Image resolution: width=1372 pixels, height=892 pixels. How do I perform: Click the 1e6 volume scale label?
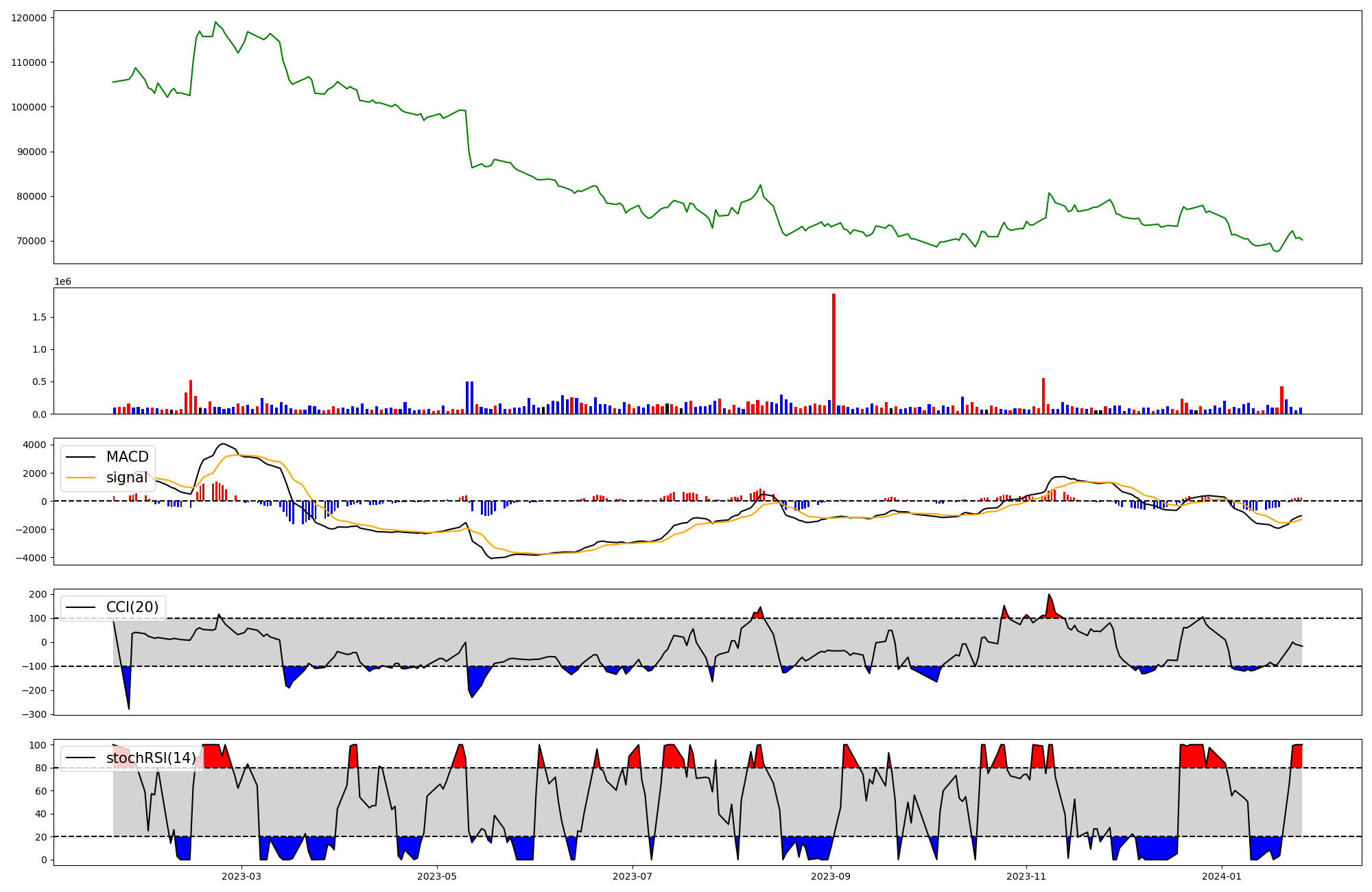pyautogui.click(x=62, y=282)
